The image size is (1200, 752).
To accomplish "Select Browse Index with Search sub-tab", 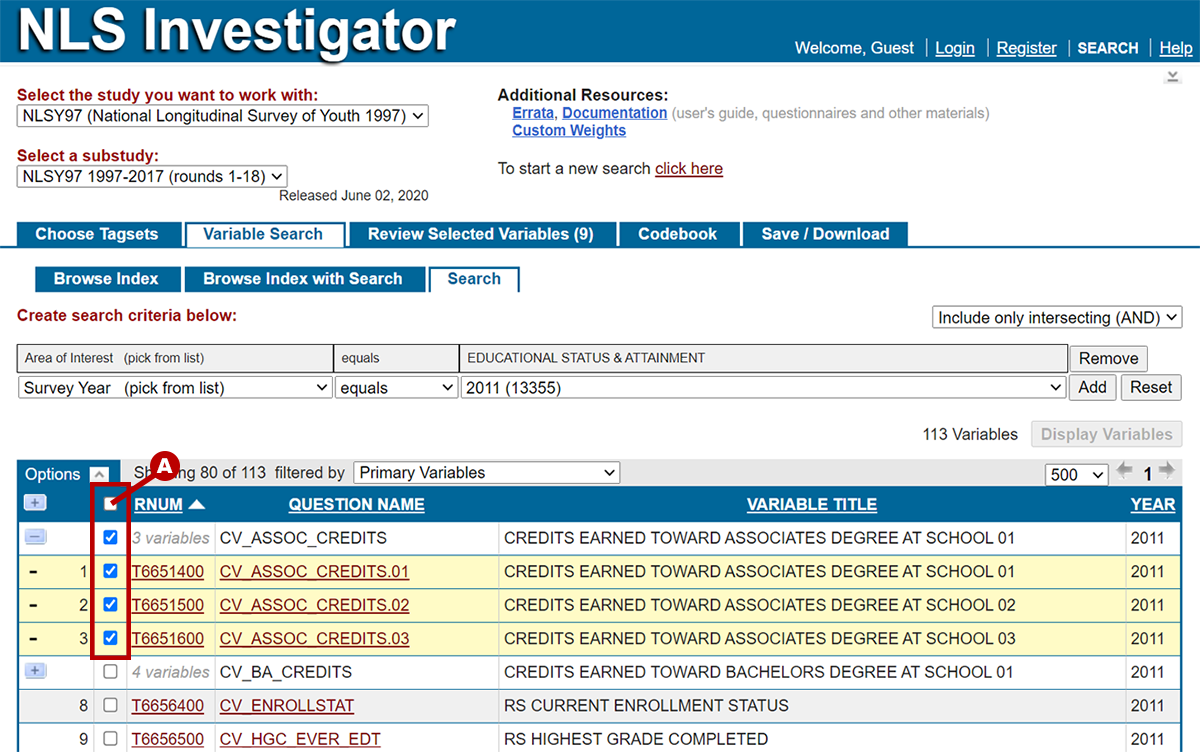I will 303,279.
